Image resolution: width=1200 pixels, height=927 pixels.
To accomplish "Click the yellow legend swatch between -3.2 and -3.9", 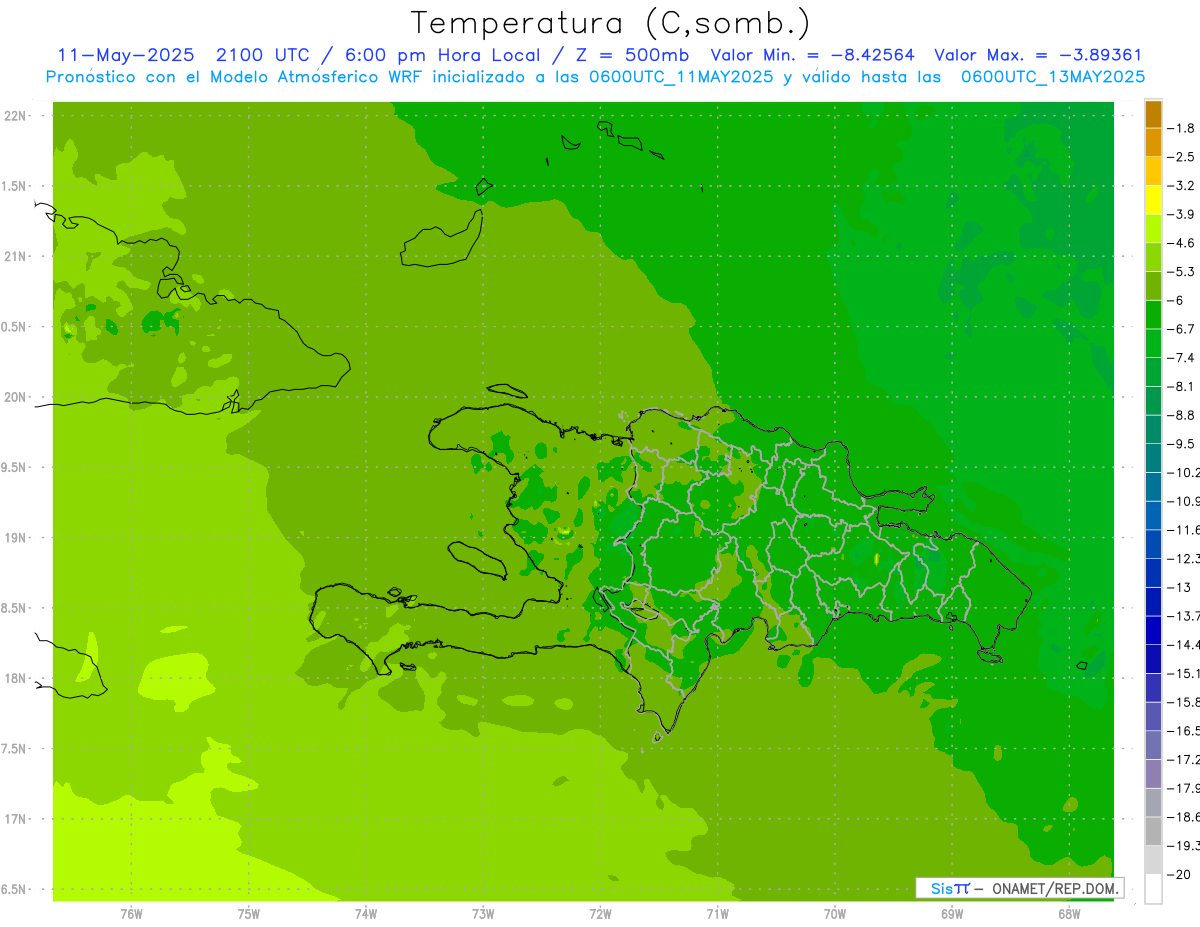I will (x=1153, y=200).
